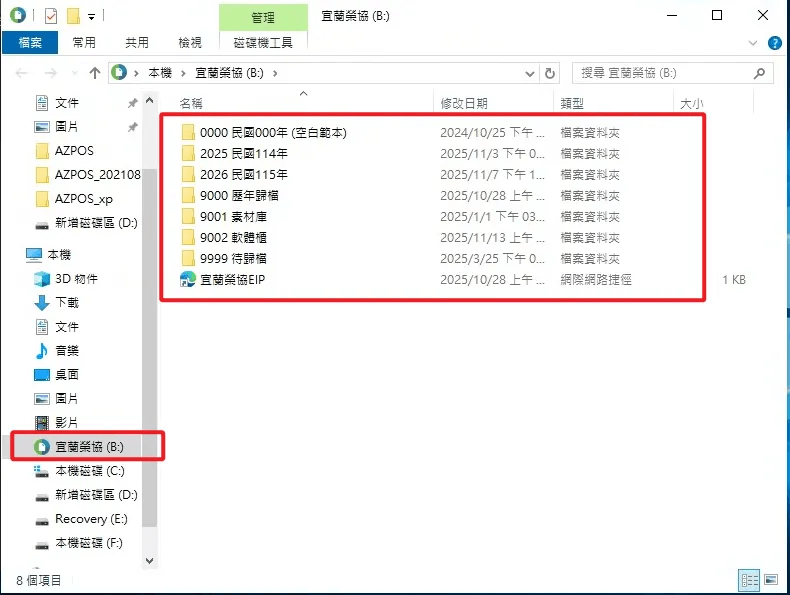Go up to parent folder with Up arrow
Viewport: 790px width, 595px height.
tap(95, 73)
